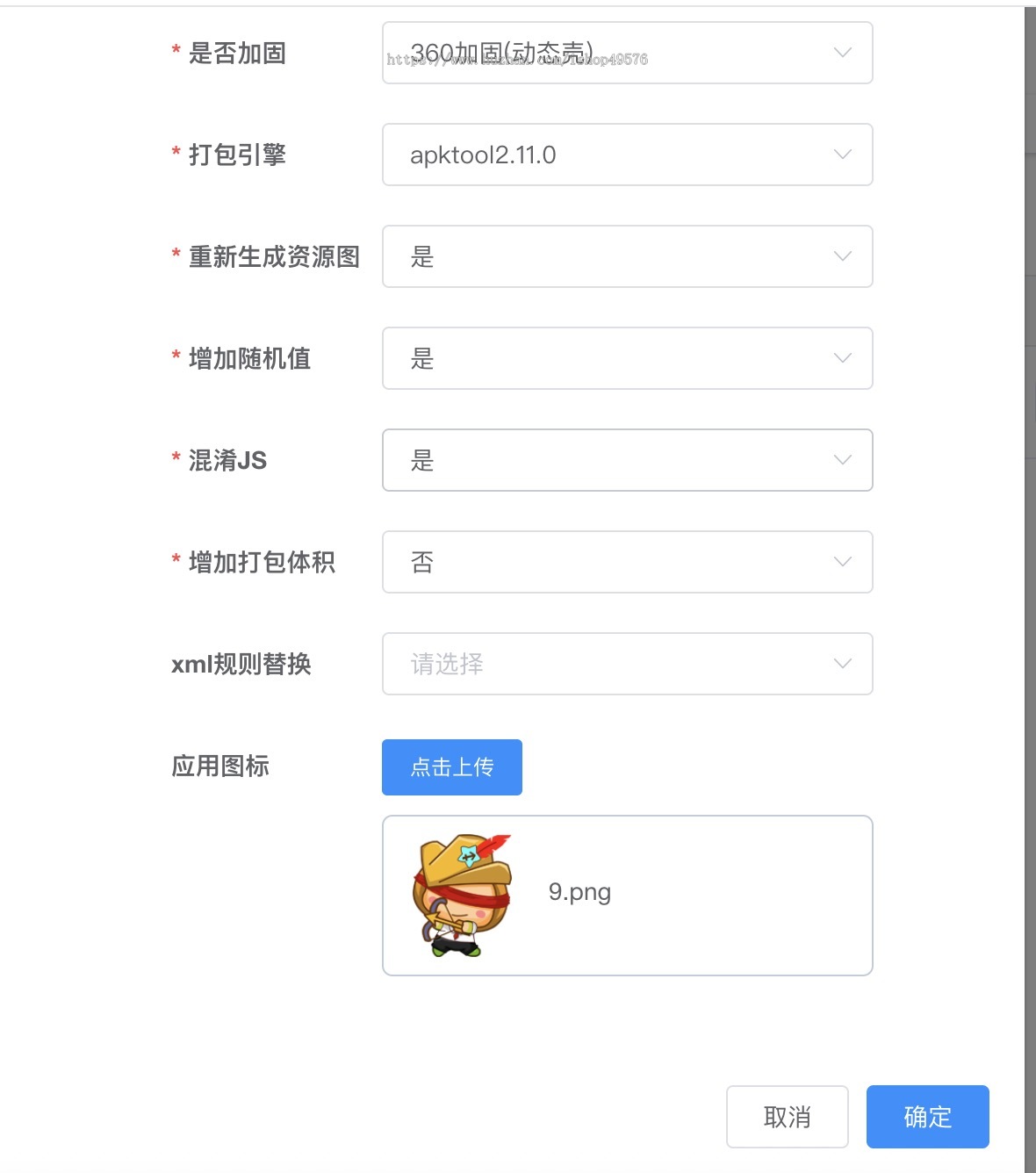Open the 混淆JS select showing 是
Image resolution: width=1036 pixels, height=1173 pixels.
point(627,460)
